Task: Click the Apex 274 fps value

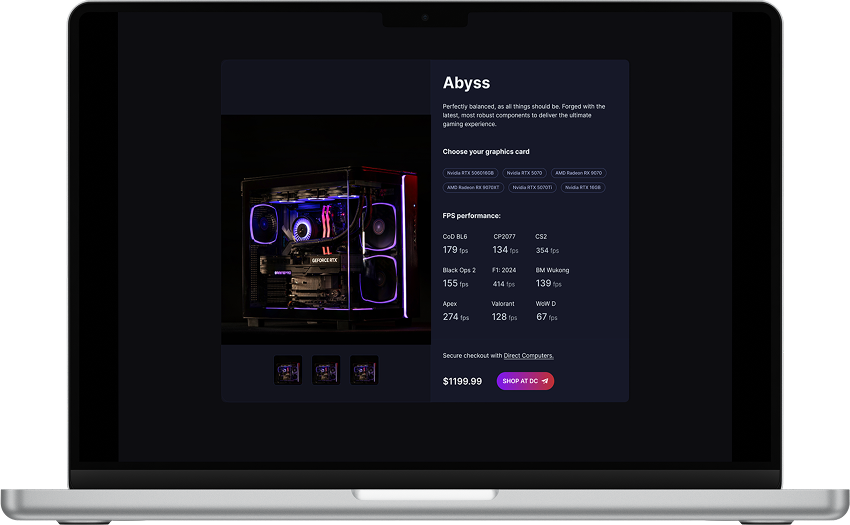Action: pyautogui.click(x=455, y=317)
